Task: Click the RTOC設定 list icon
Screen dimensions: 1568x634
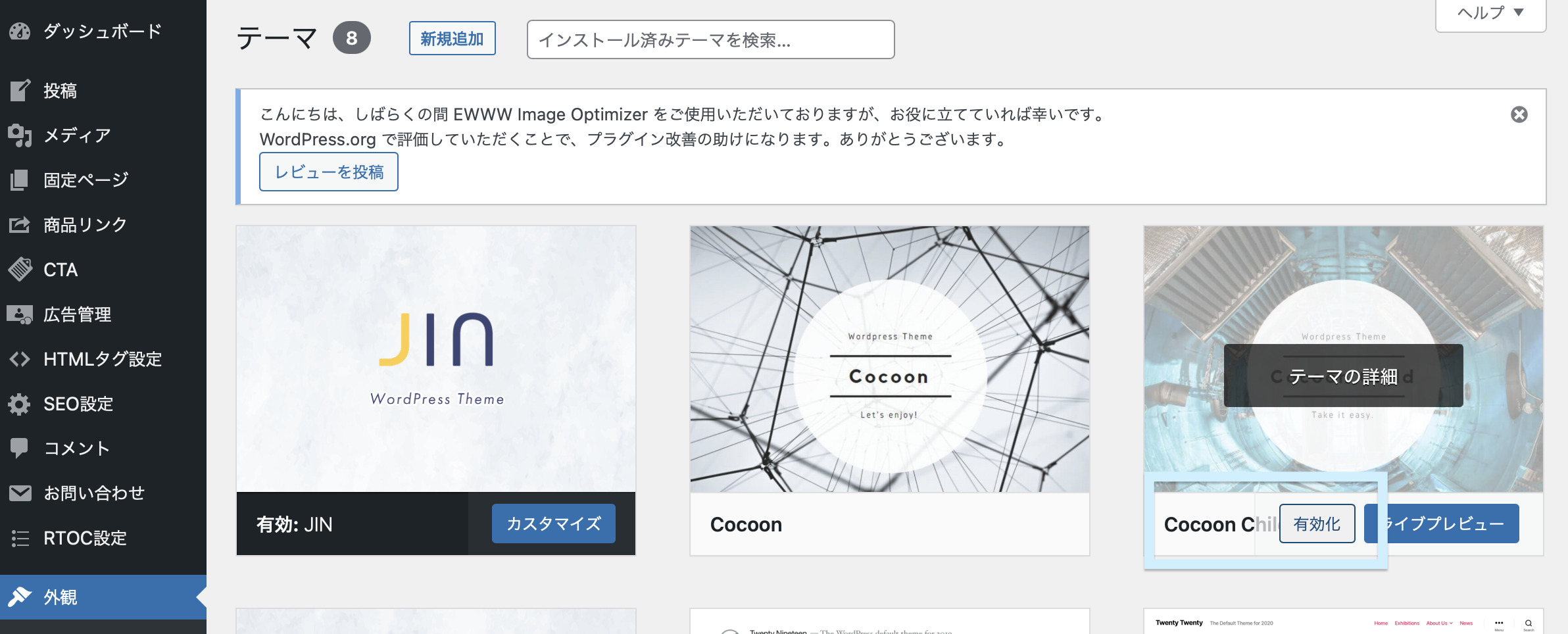Action: click(20, 538)
